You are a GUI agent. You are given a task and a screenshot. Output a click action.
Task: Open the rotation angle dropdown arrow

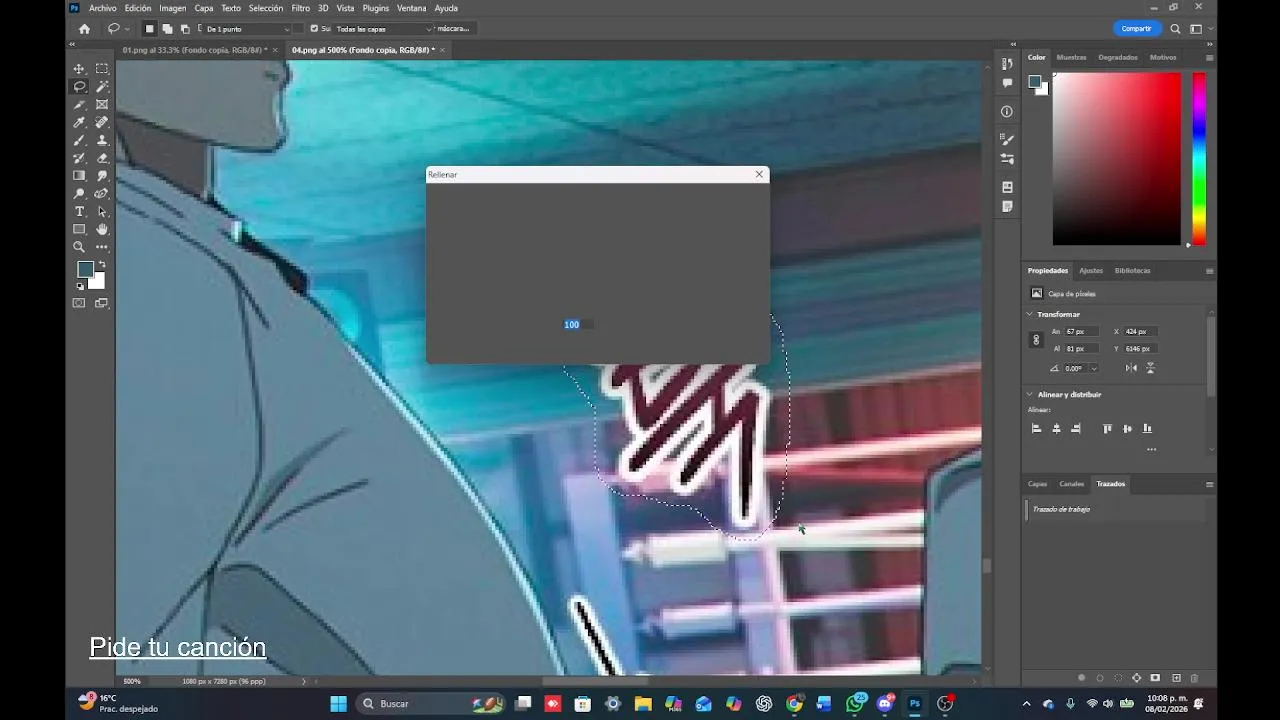(1094, 368)
